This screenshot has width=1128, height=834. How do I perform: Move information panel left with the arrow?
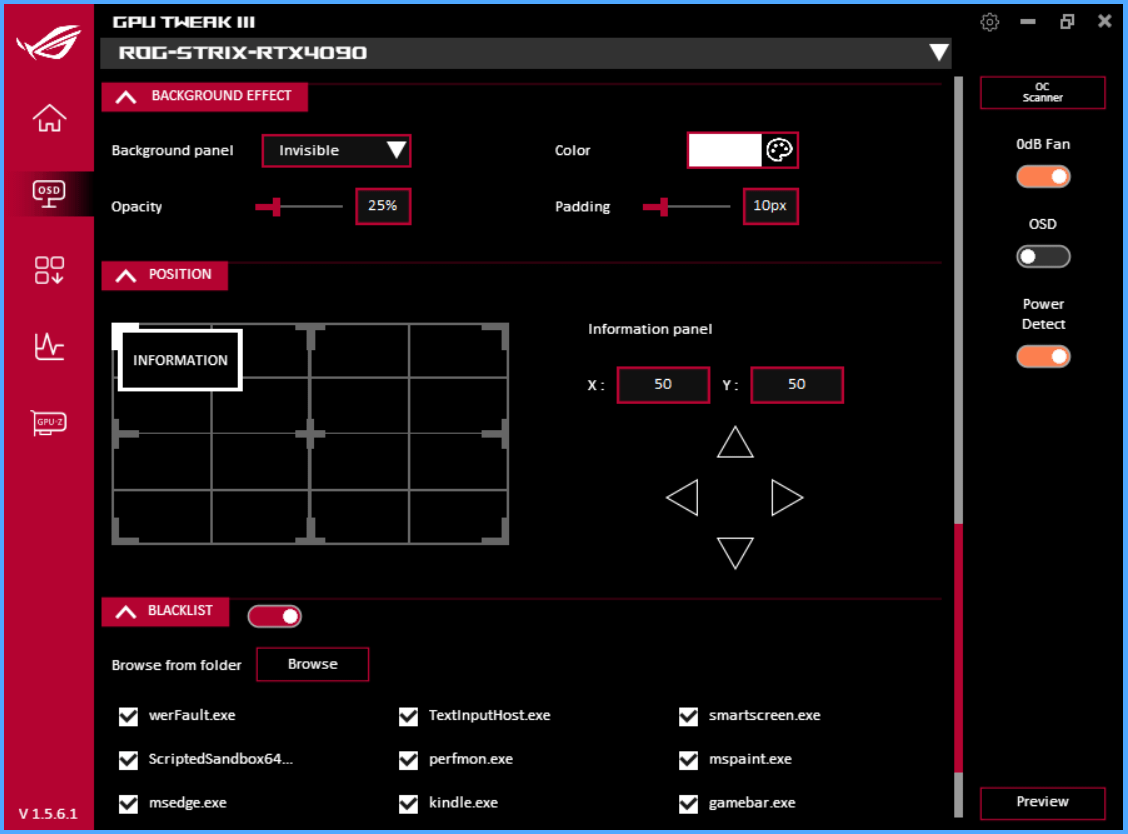pos(682,497)
